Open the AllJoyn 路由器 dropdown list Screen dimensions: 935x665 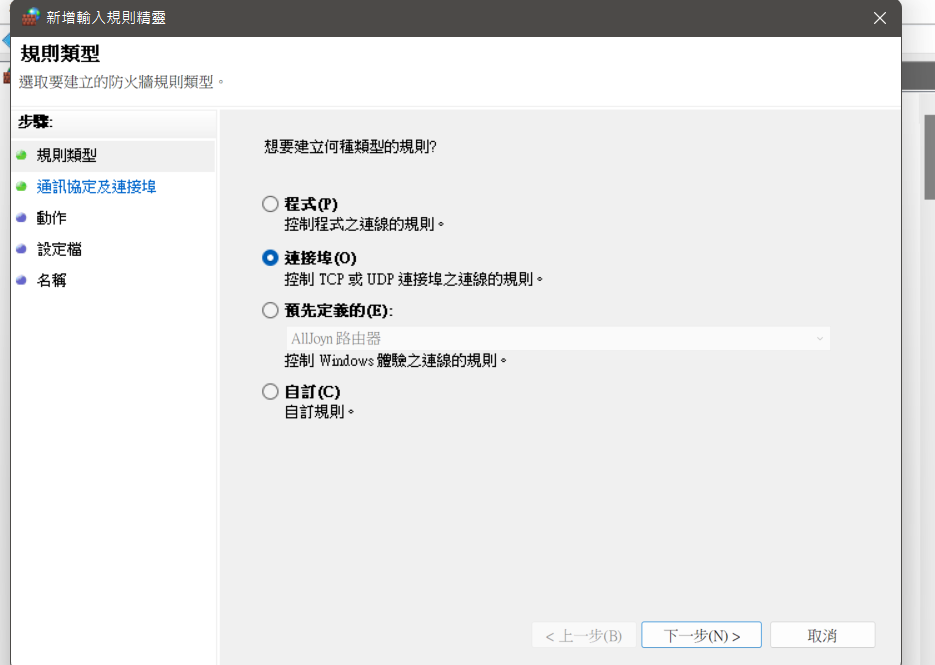pyautogui.click(x=558, y=338)
